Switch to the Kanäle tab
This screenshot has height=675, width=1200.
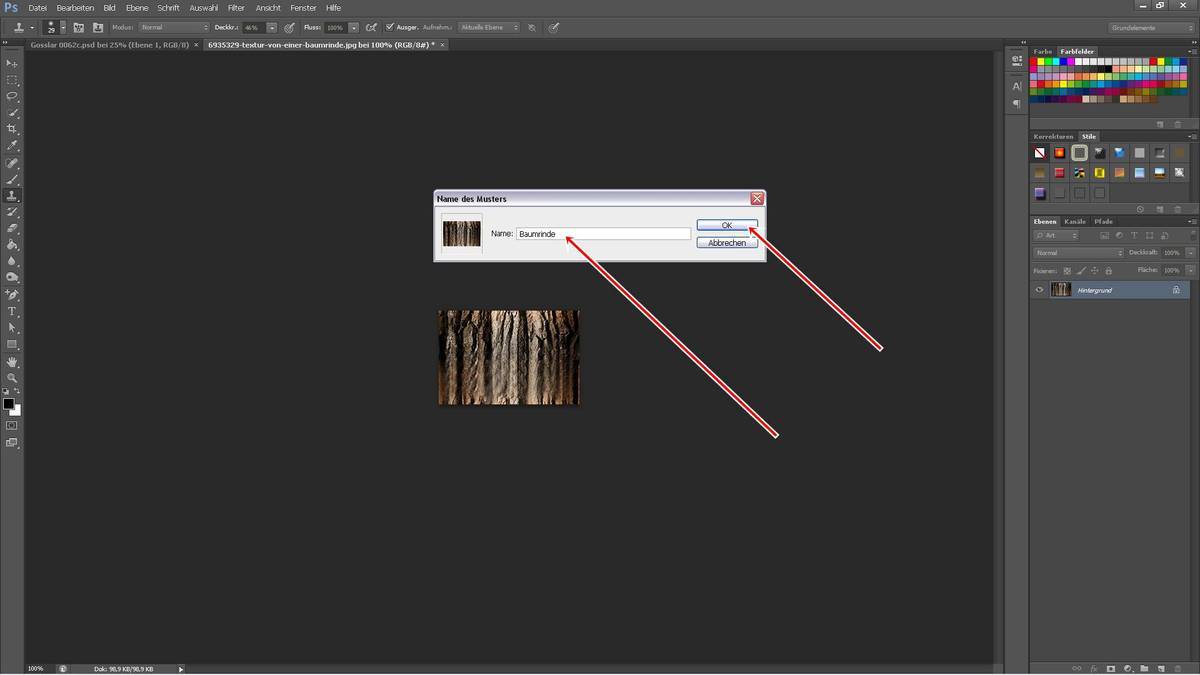click(x=1075, y=221)
